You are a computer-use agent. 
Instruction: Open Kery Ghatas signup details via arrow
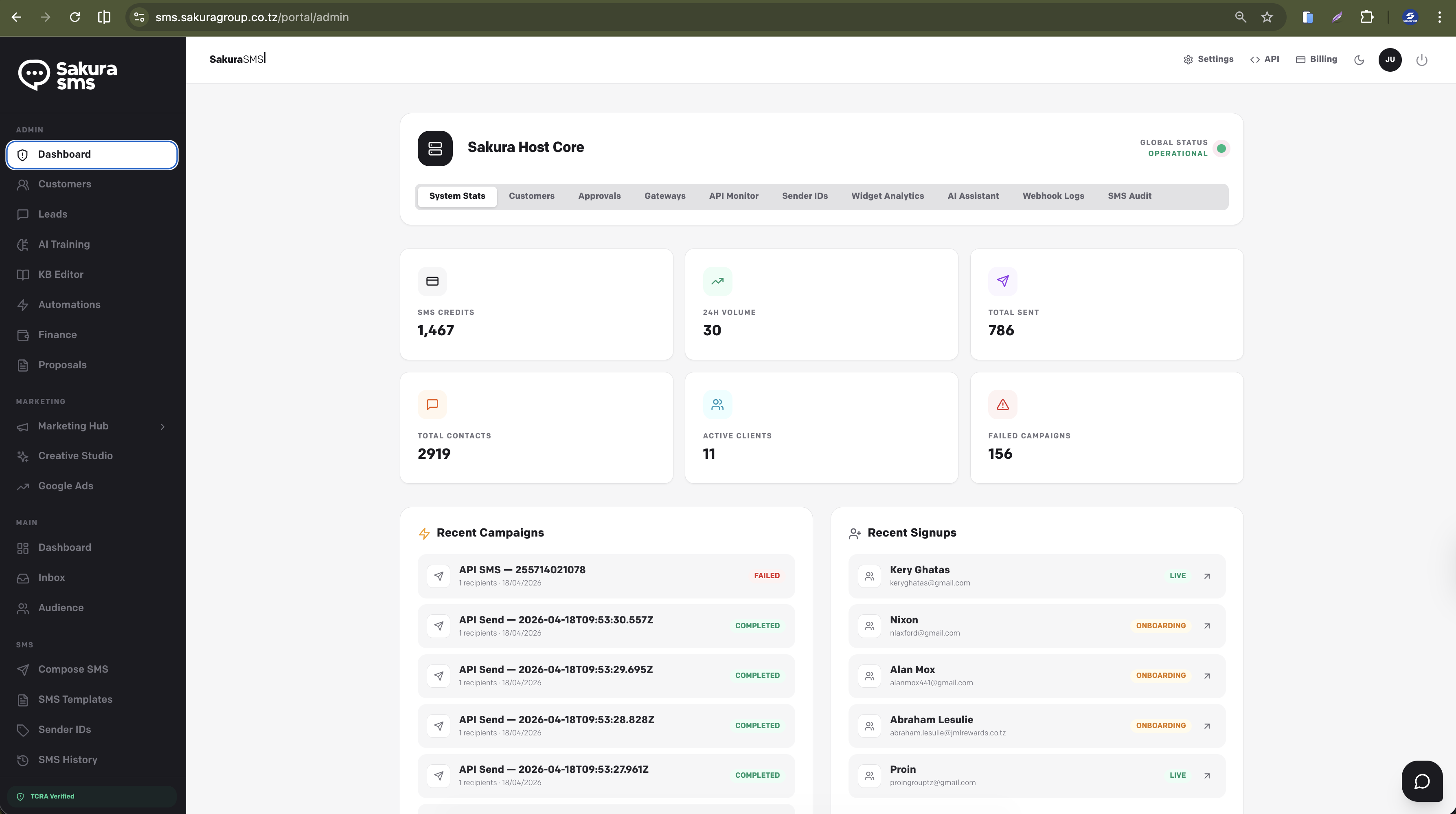pos(1207,576)
